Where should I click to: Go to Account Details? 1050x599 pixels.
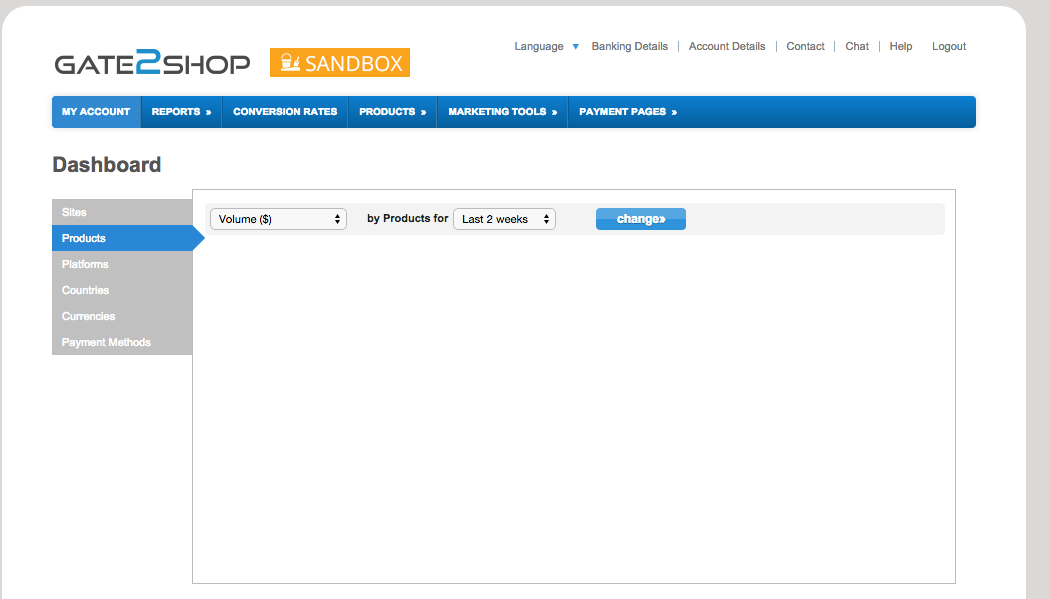point(727,46)
